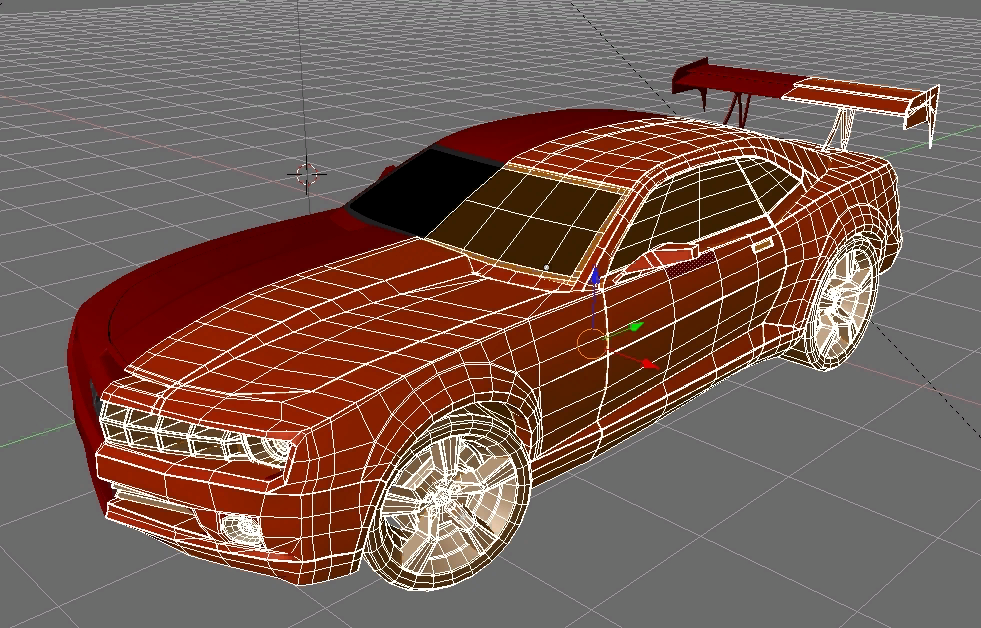
Task: Click the round fog light on bumper
Action: 243,529
